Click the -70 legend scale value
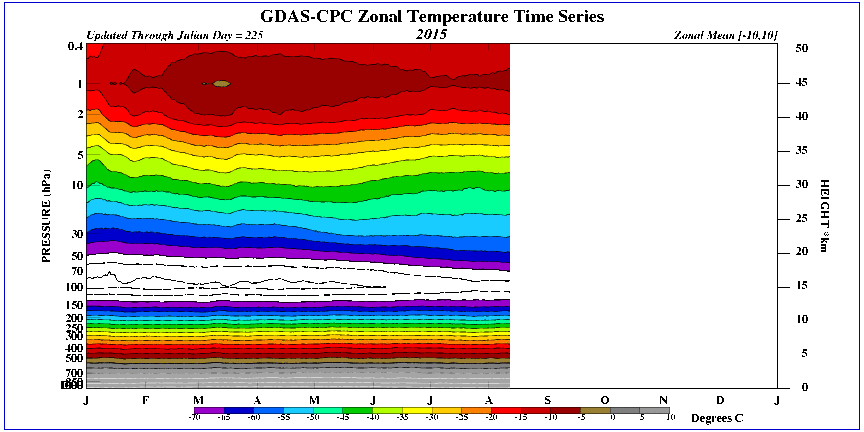864x432 pixels. click(195, 418)
